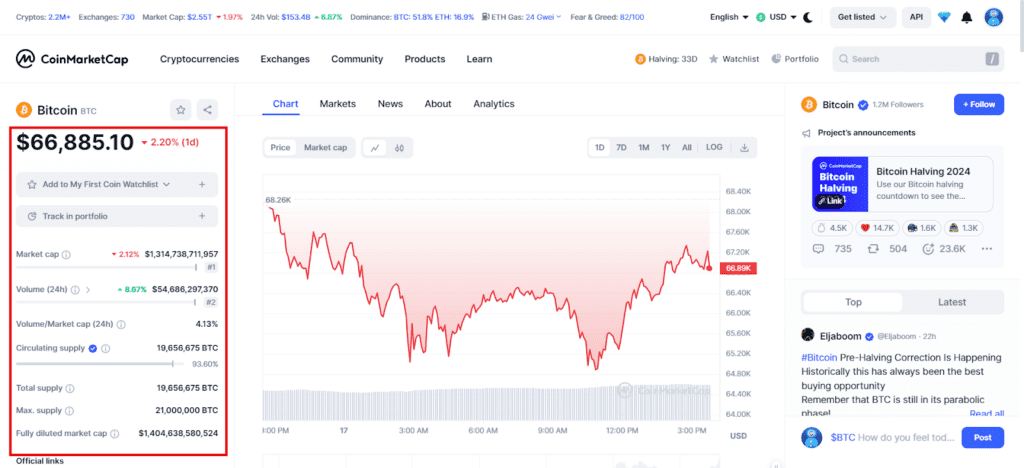The image size is (1024, 468).
Task: Open the notifications bell
Action: 967,18
